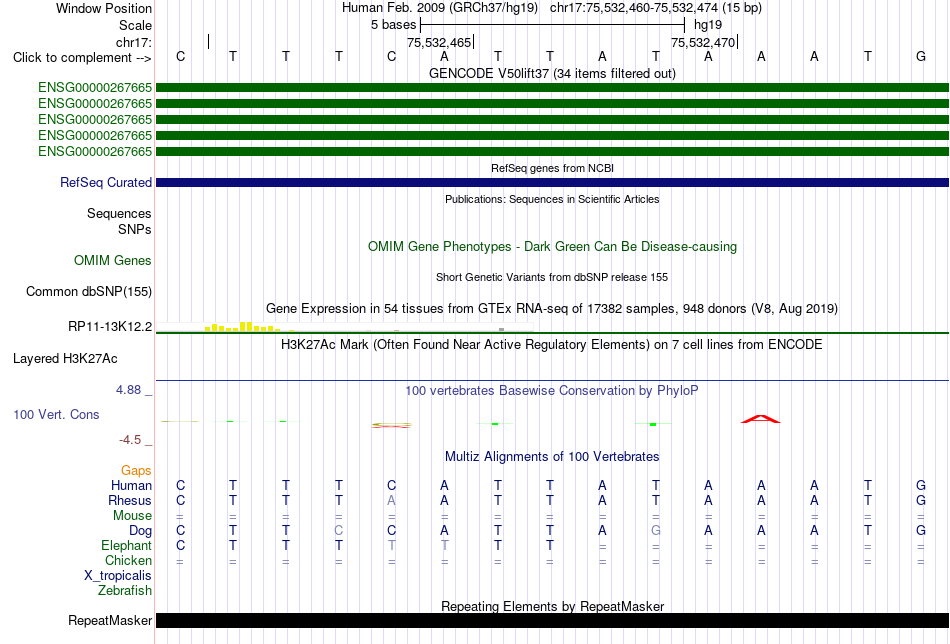Image resolution: width=950 pixels, height=644 pixels.
Task: Open the GTEx Gene Expression track title
Action: point(552,308)
